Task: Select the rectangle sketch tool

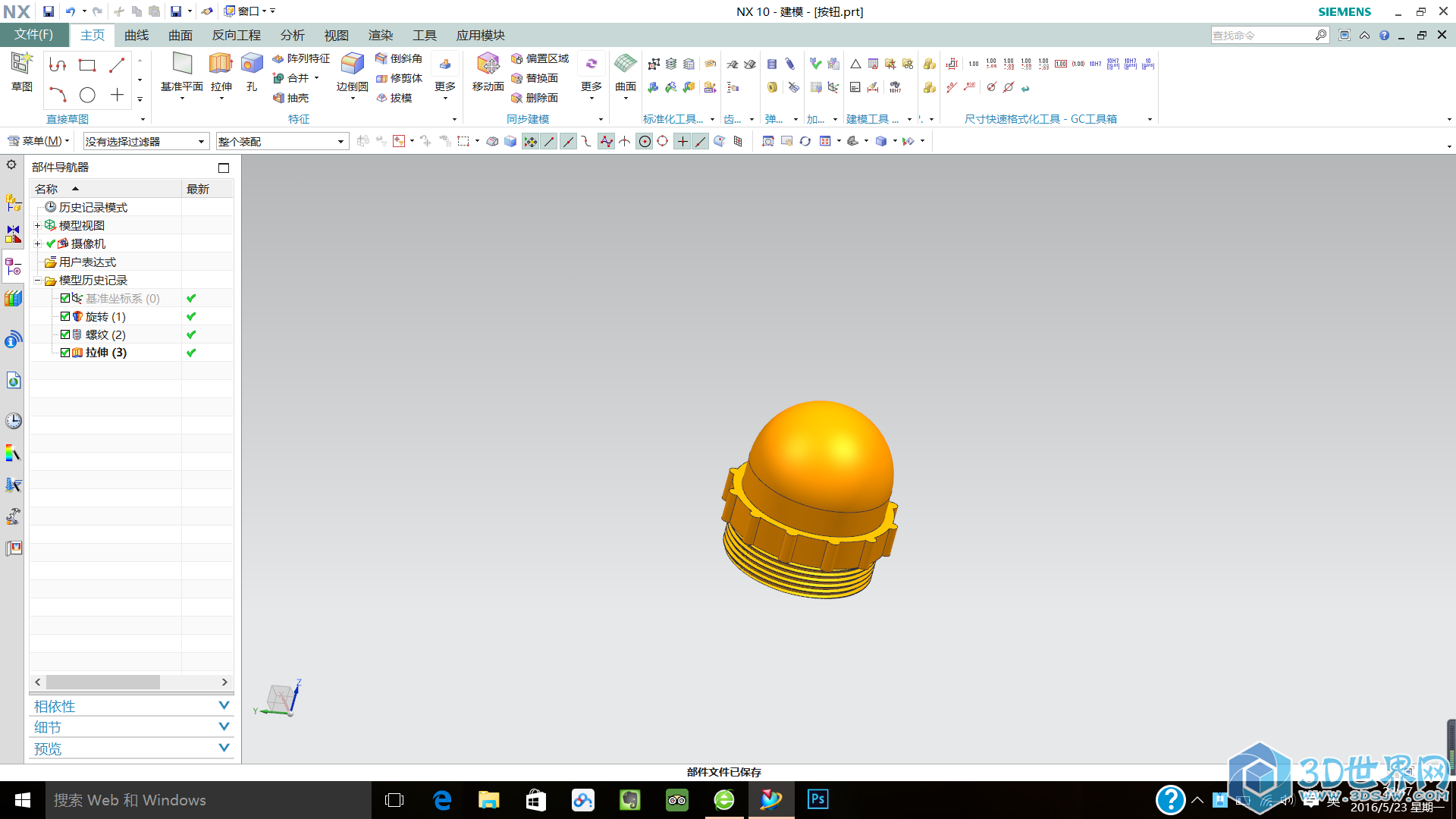Action: (87, 65)
